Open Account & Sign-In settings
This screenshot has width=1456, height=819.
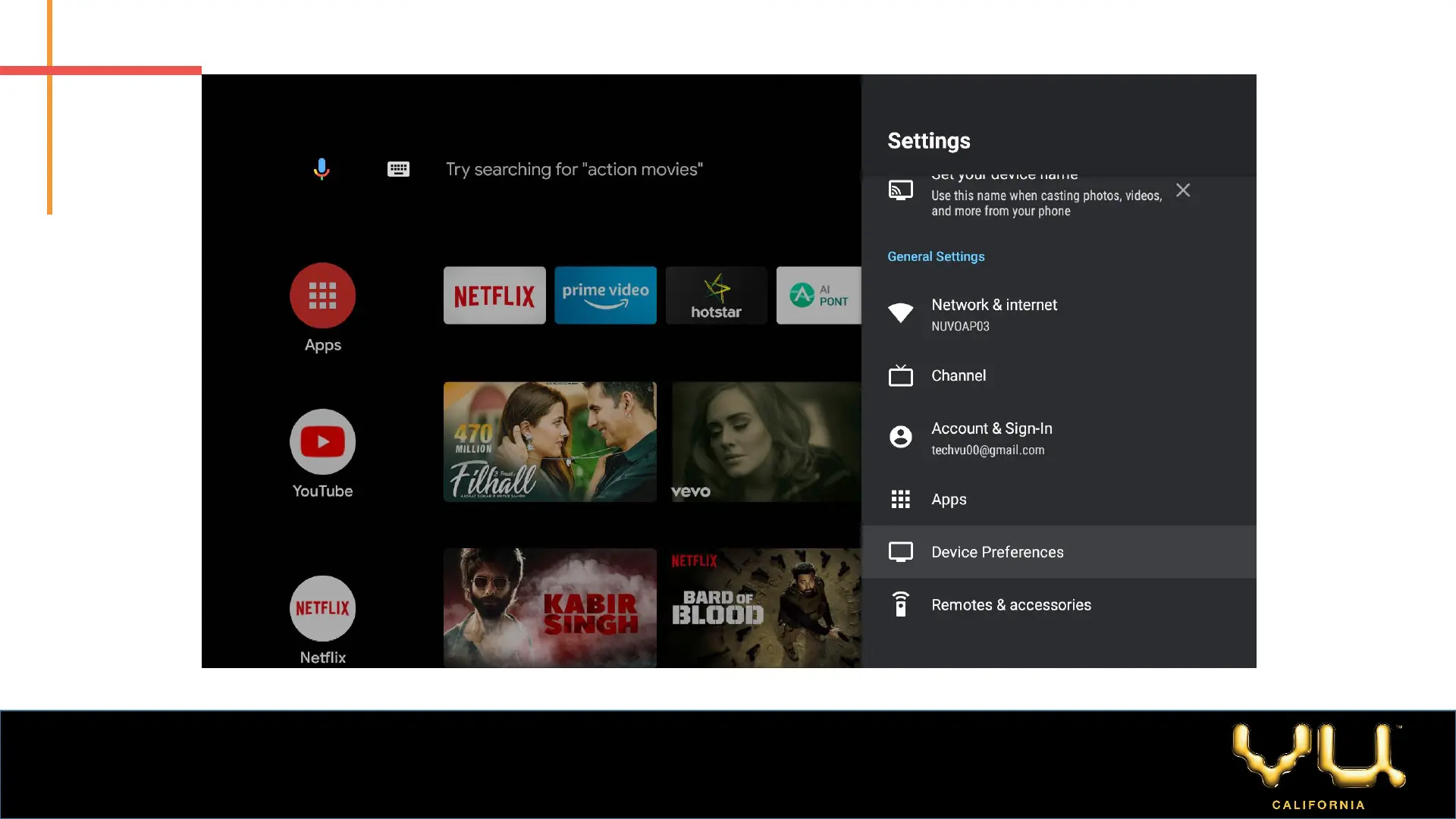(x=991, y=438)
